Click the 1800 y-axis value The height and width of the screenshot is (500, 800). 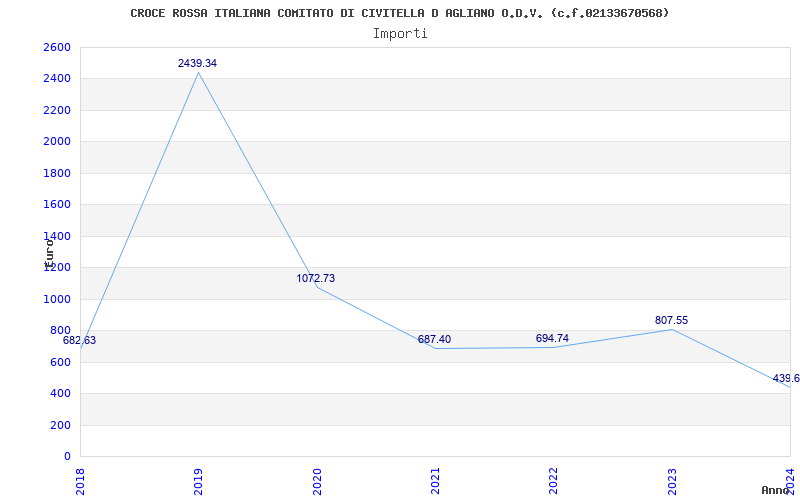(x=57, y=173)
